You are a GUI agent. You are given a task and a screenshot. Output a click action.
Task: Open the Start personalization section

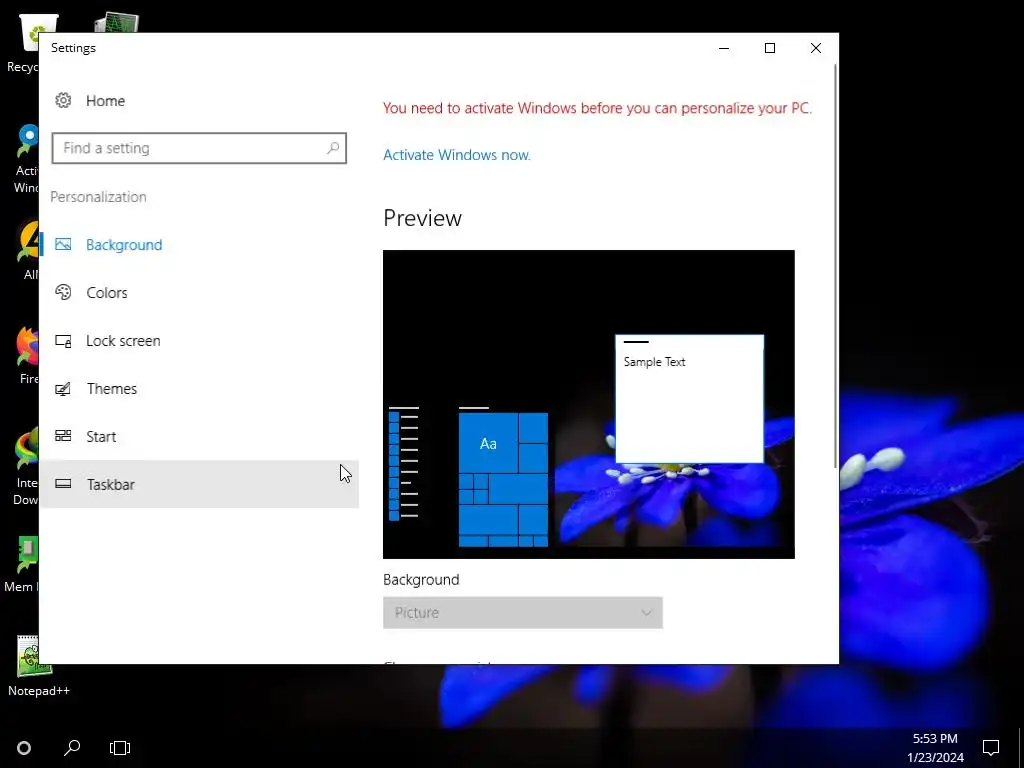point(199,436)
